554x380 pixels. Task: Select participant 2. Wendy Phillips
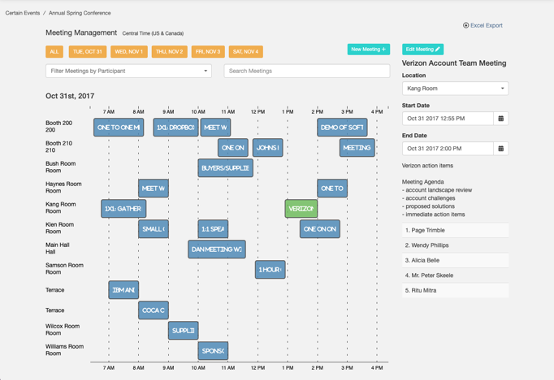coord(455,245)
